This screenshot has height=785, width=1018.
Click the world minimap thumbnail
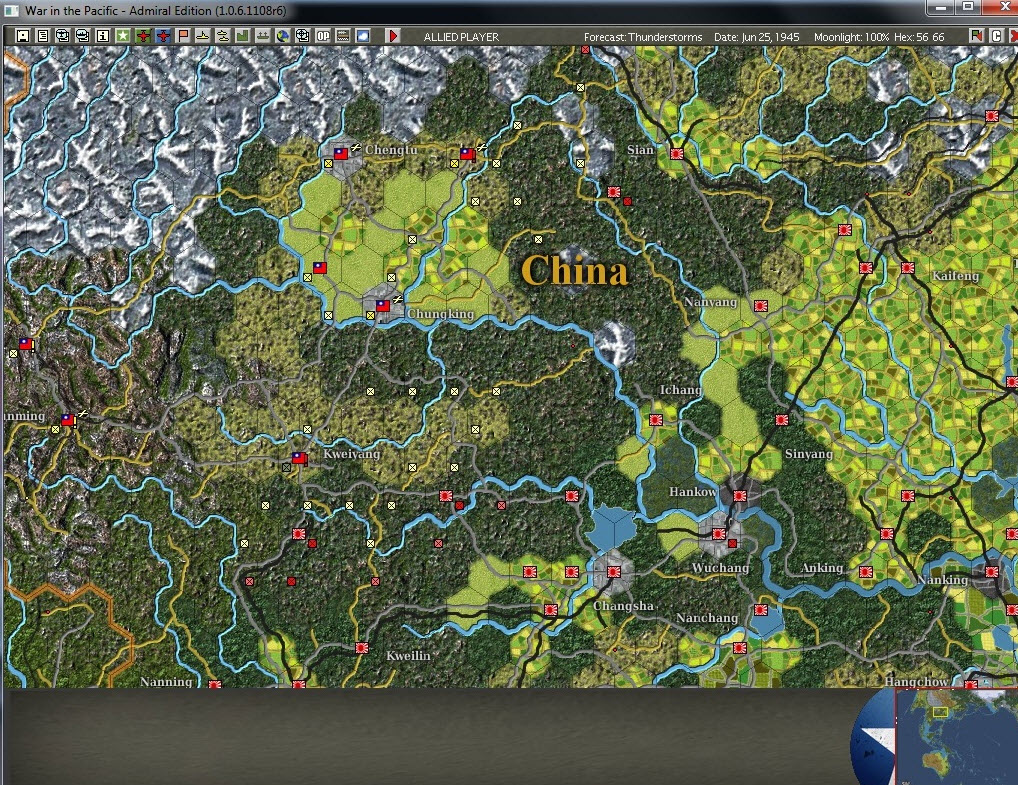point(956,737)
